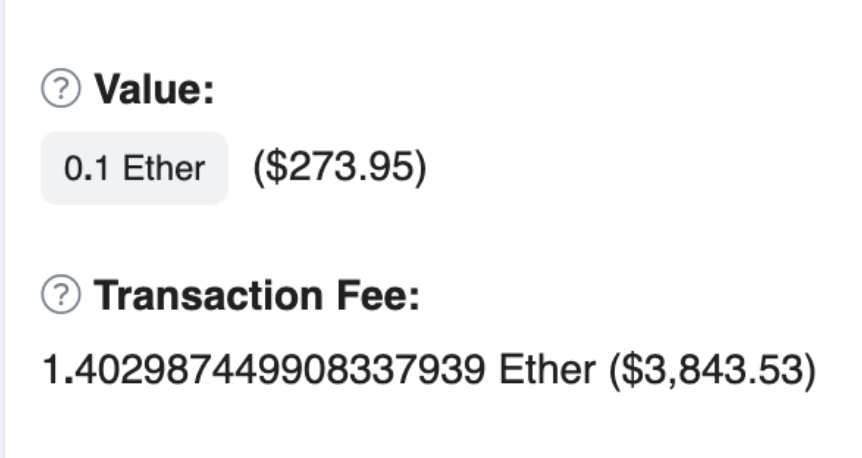This screenshot has width=862, height=458.
Task: Click the ($273.95) USD value amount
Action: (339, 168)
